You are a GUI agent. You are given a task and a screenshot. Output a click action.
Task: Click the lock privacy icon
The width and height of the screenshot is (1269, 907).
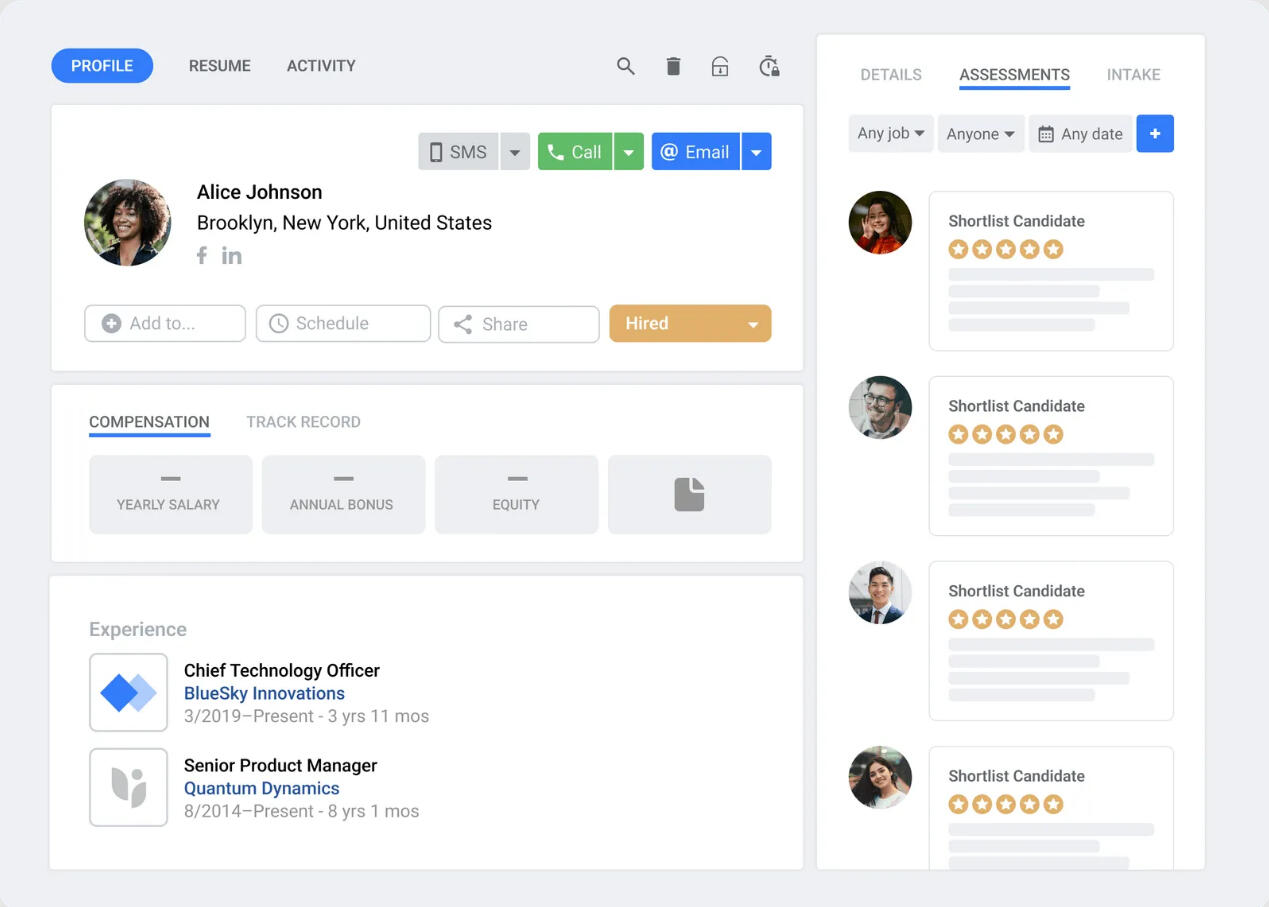coord(719,67)
